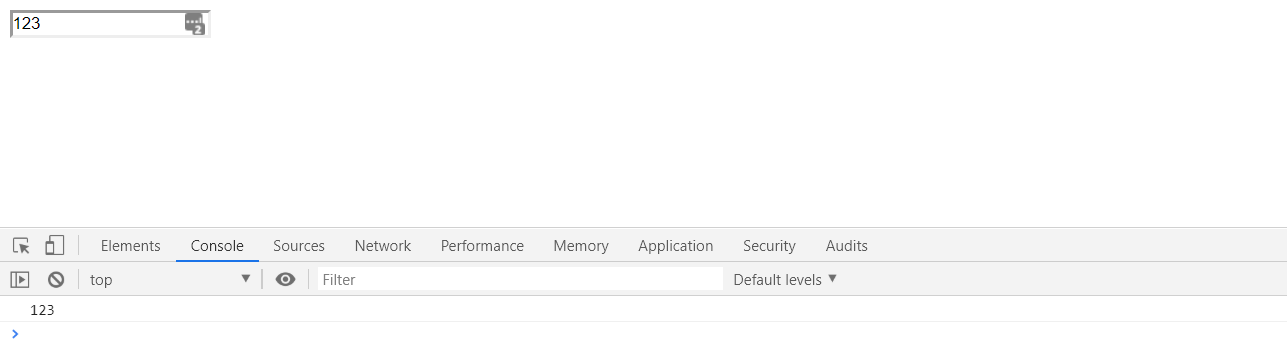Expand the Default levels dropdown
Viewport: 1287px width, 363px height.
785,279
